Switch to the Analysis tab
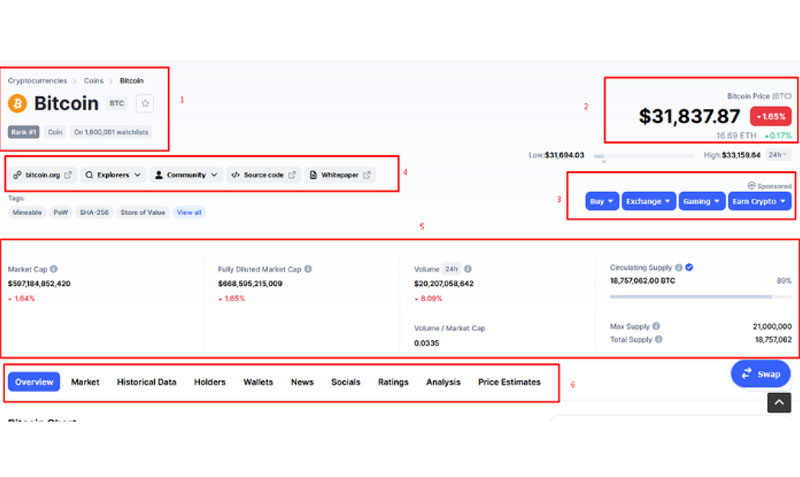Screen dimensions: 800x477 [x=443, y=382]
